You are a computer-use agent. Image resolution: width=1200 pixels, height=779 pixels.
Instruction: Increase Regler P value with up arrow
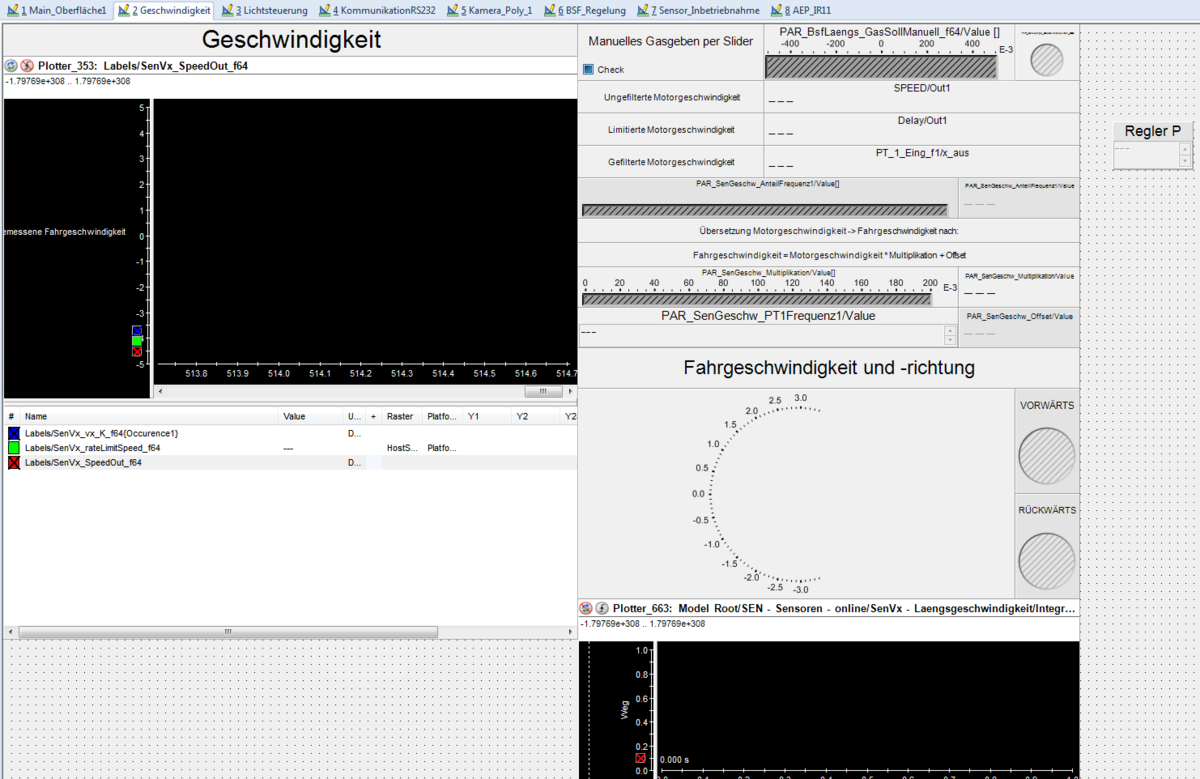(x=1185, y=149)
